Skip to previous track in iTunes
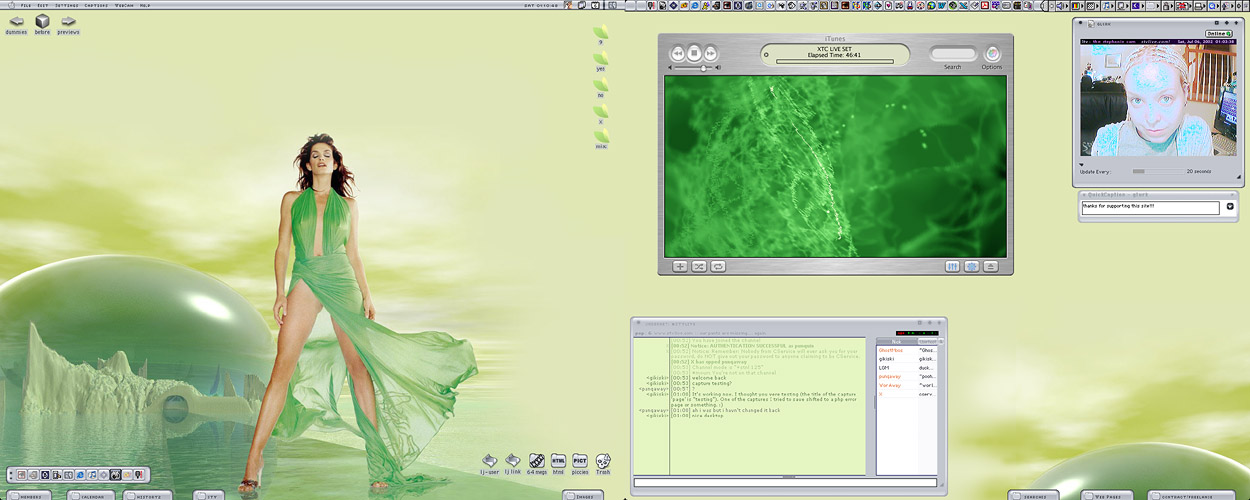The height and width of the screenshot is (500, 1250). [677, 53]
